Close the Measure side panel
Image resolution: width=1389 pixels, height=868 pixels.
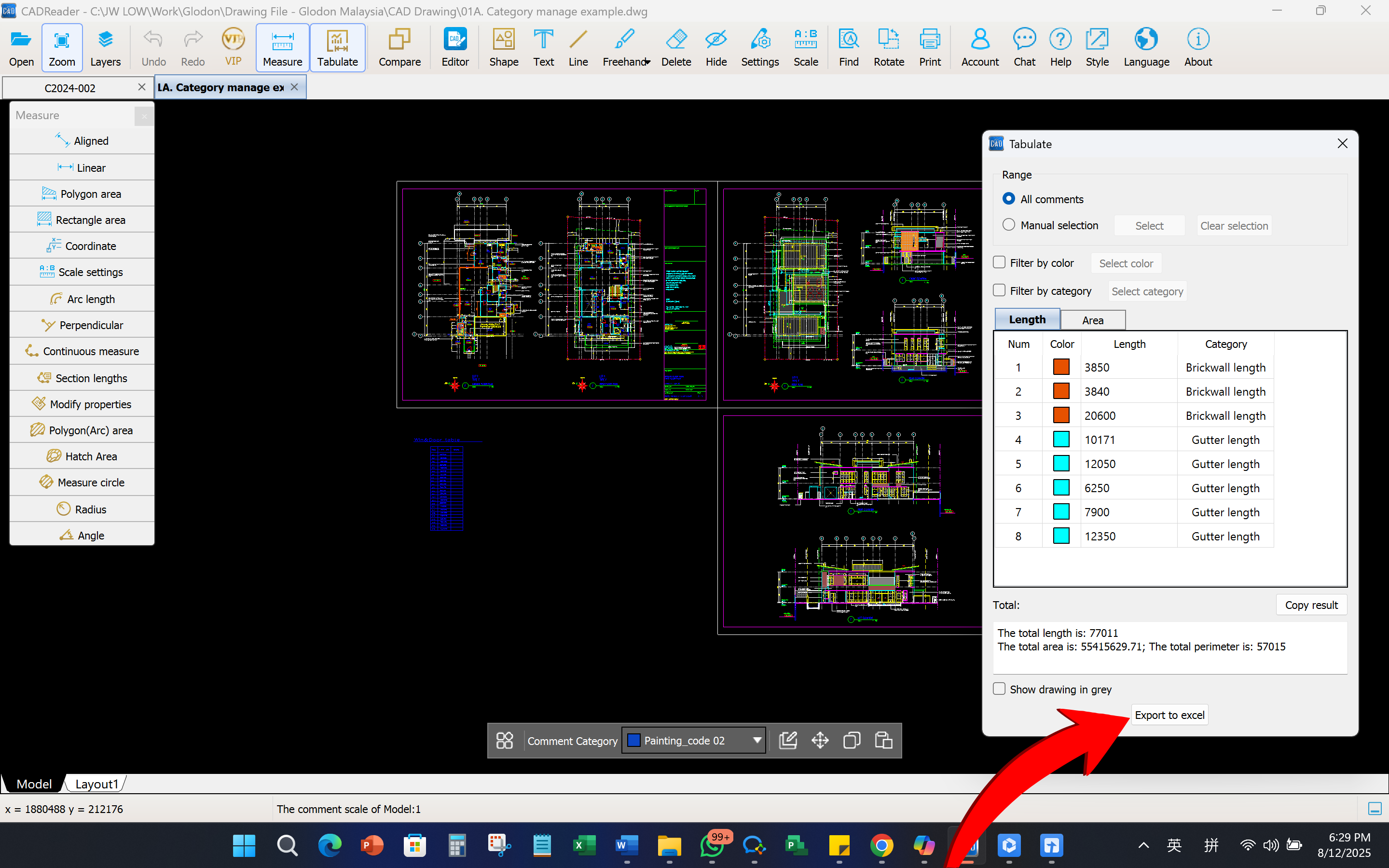[144, 116]
